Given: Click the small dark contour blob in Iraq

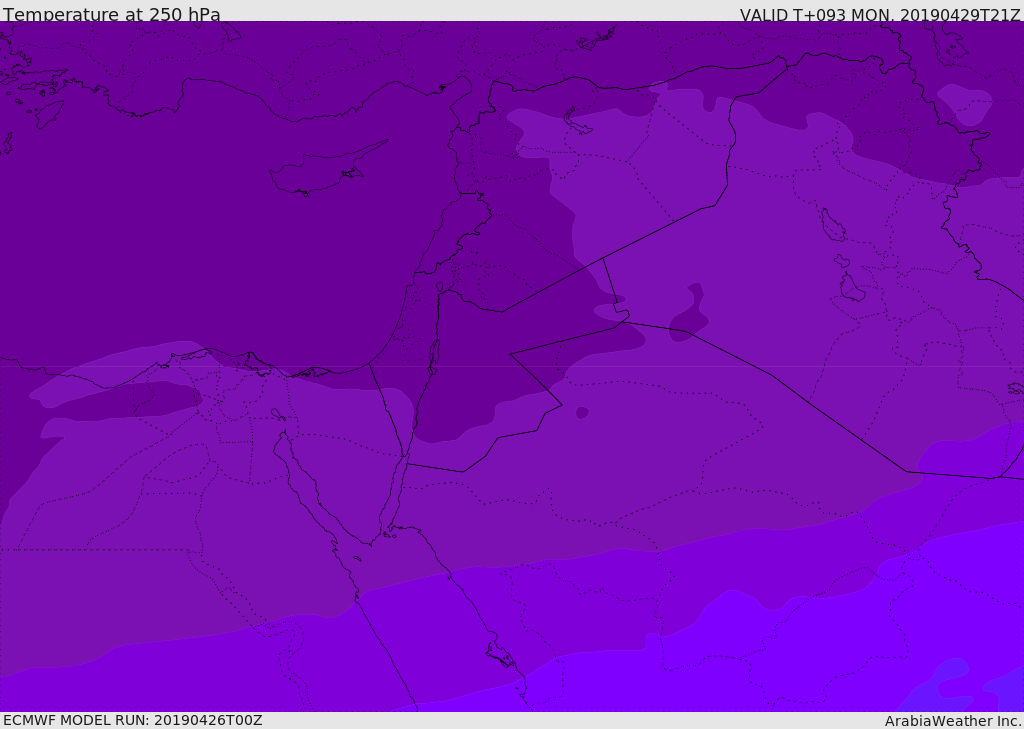Looking at the screenshot, I should coord(691,312).
